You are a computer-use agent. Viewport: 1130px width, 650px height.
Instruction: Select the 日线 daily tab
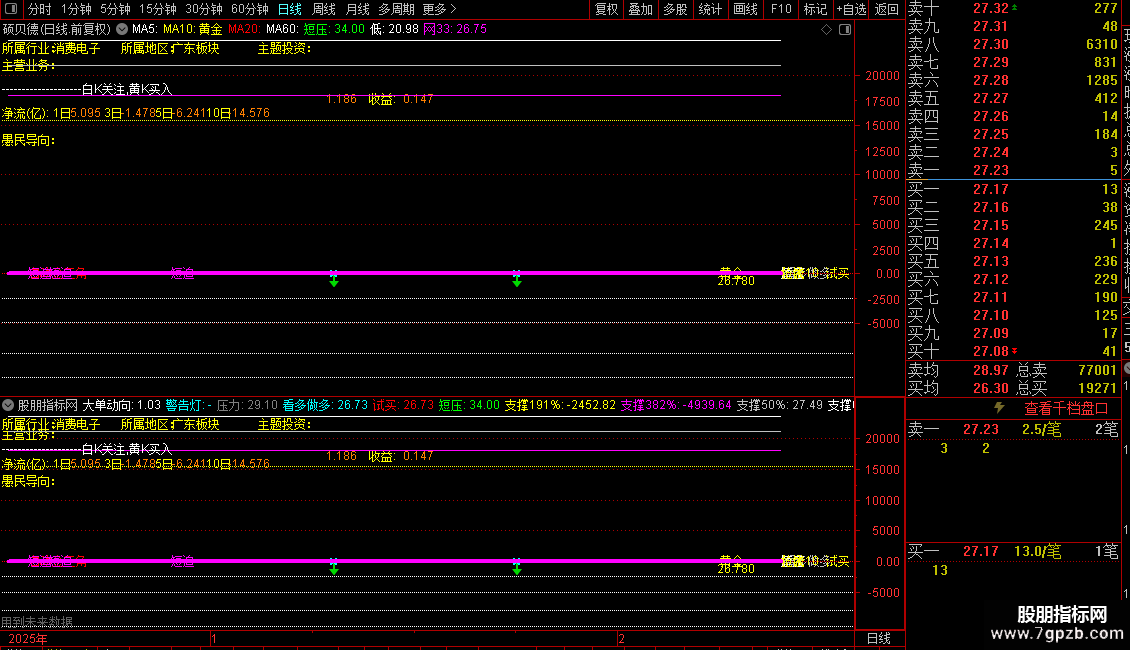tap(290, 9)
